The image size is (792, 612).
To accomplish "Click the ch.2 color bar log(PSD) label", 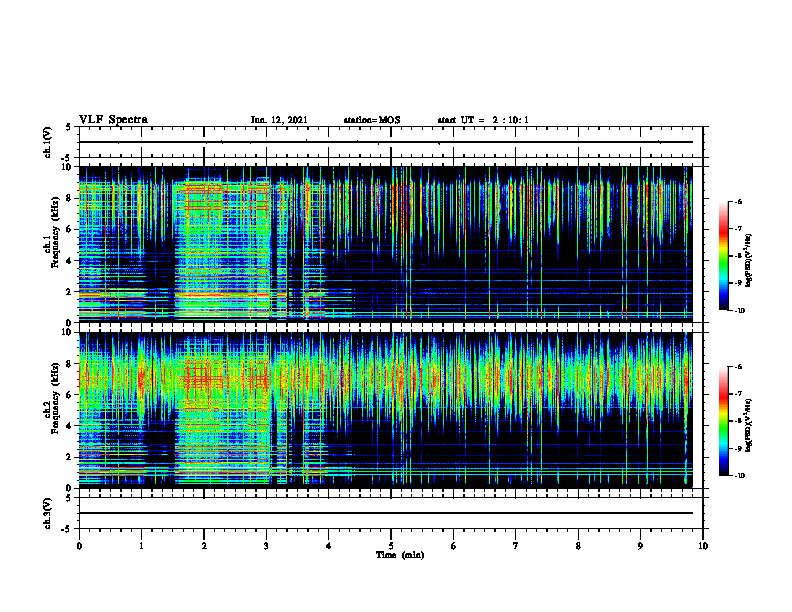I will tap(749, 425).
